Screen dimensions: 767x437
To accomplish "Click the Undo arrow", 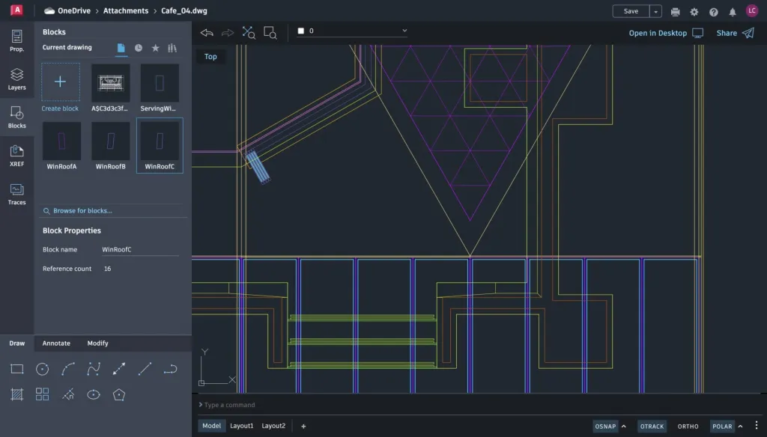I will click(x=207, y=33).
